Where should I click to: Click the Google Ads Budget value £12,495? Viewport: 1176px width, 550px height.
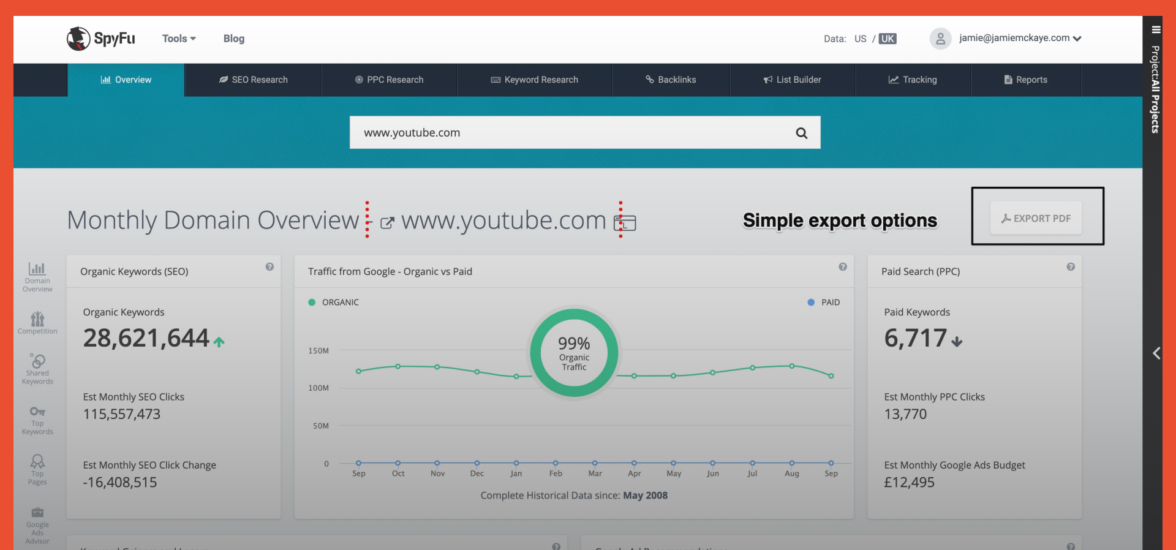click(x=910, y=482)
